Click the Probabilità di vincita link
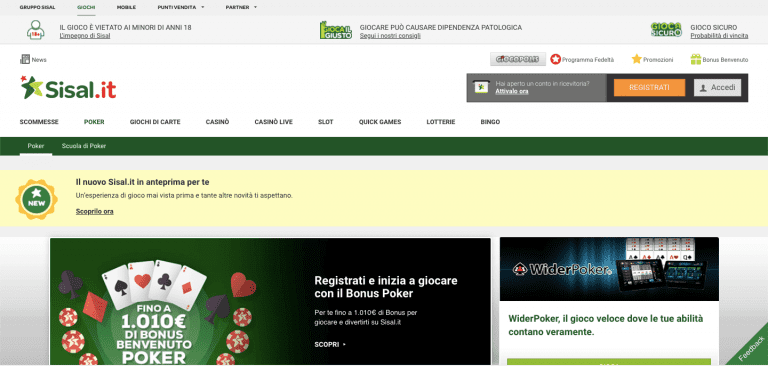Screen dimensions: 768x366 pyautogui.click(x=719, y=36)
